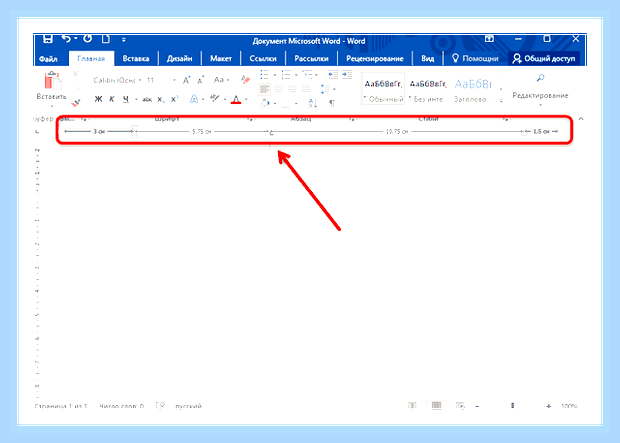Start a numbered list
The width and height of the screenshot is (620, 443).
285,74
